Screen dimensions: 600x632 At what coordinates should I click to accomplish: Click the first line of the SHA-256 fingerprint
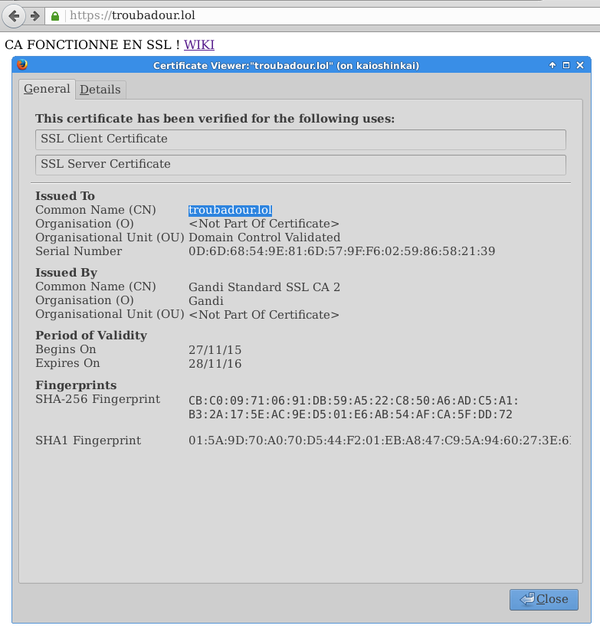point(353,400)
